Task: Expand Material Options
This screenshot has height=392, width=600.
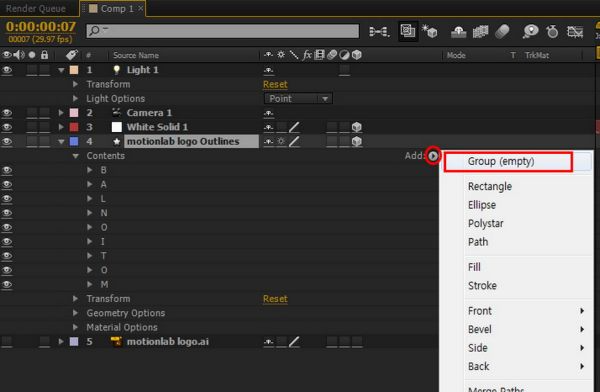Action: (75, 327)
